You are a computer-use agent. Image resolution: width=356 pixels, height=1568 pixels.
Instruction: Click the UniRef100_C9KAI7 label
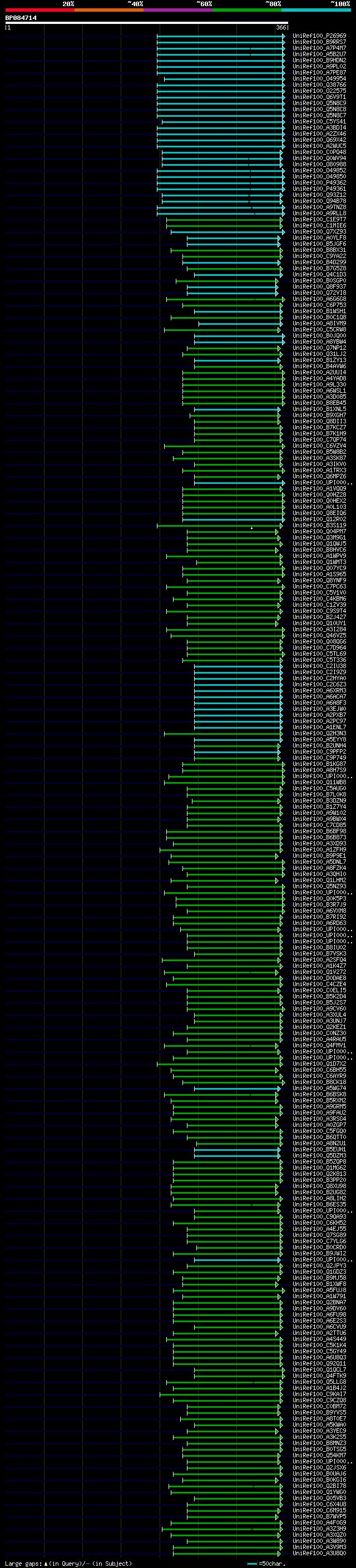319,1394
